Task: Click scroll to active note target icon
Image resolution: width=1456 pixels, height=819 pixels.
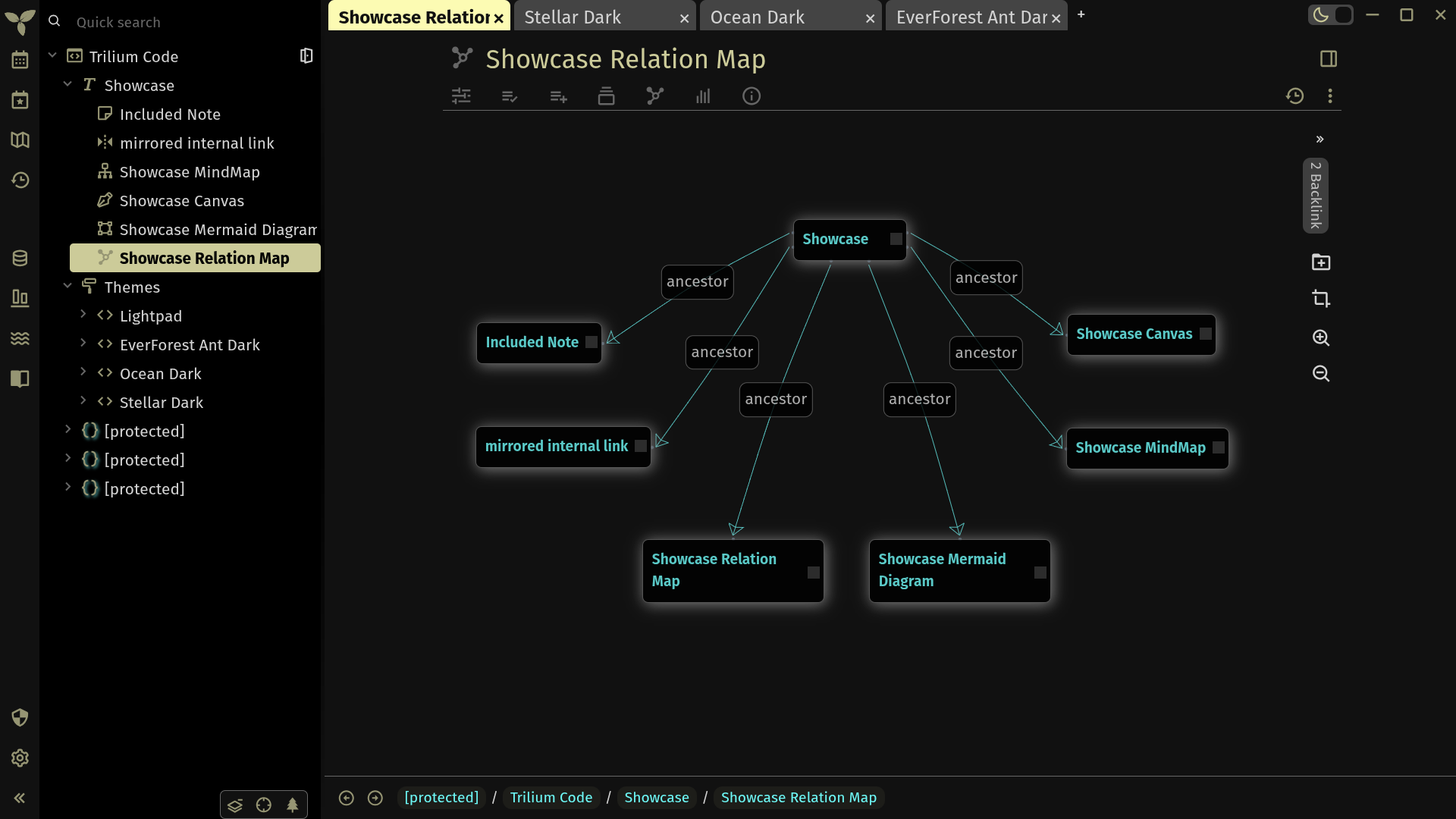Action: tap(264, 805)
